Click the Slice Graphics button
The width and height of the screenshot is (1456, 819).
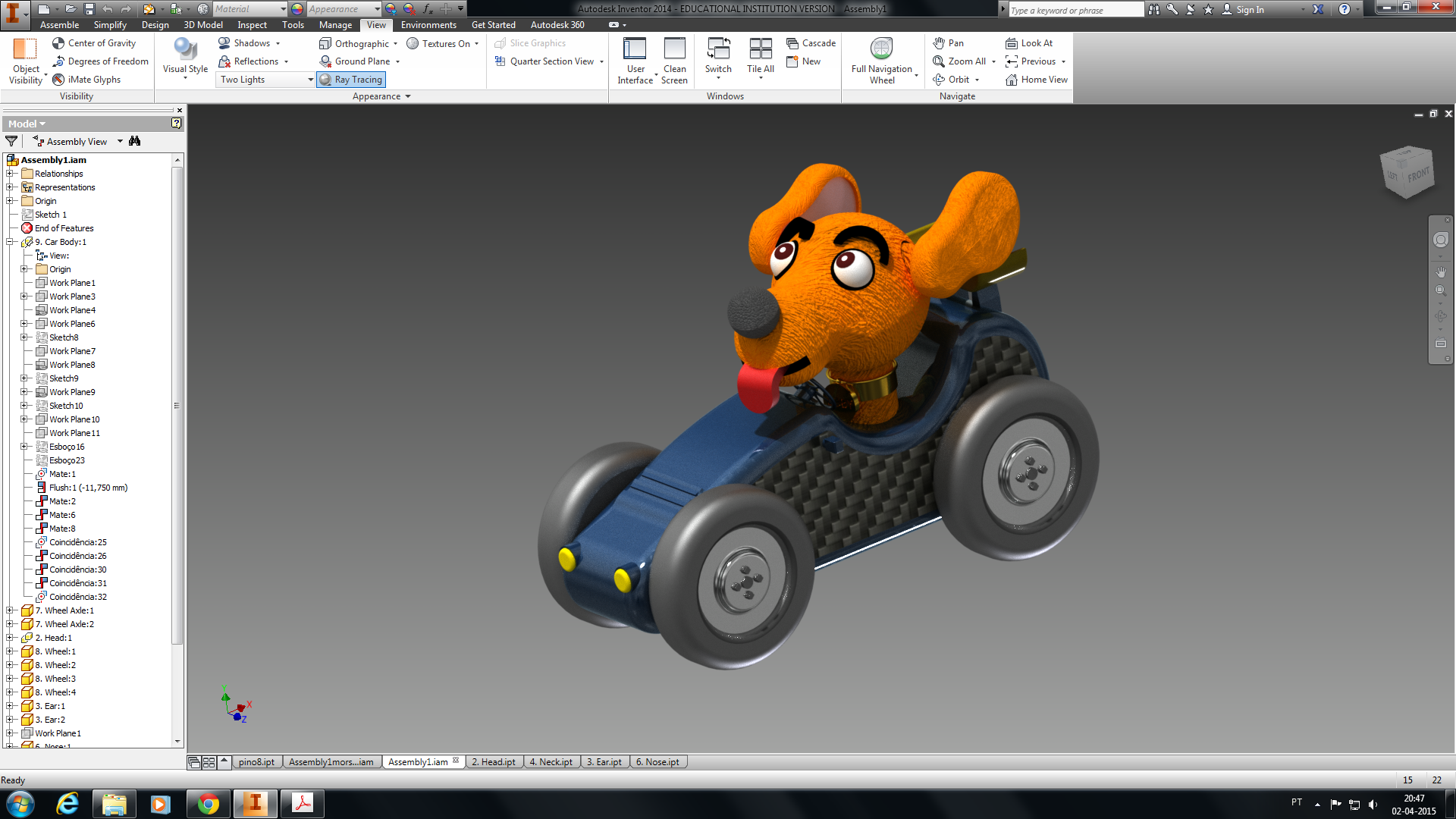pyautogui.click(x=530, y=43)
